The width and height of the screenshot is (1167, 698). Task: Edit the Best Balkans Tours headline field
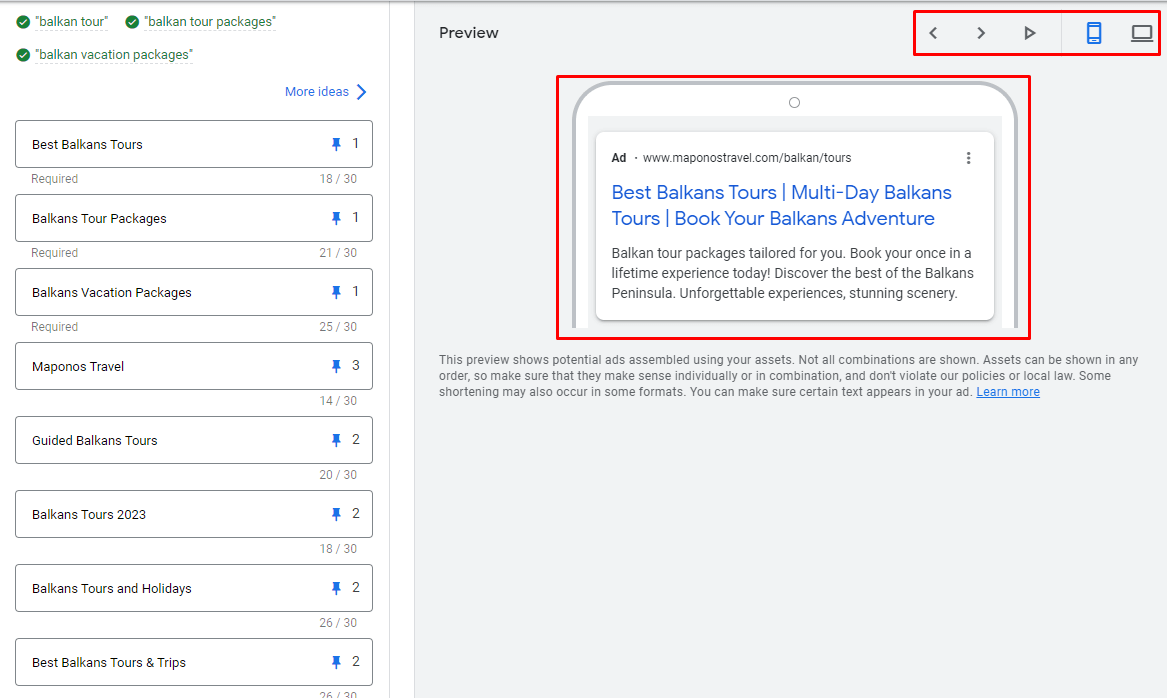(x=194, y=144)
